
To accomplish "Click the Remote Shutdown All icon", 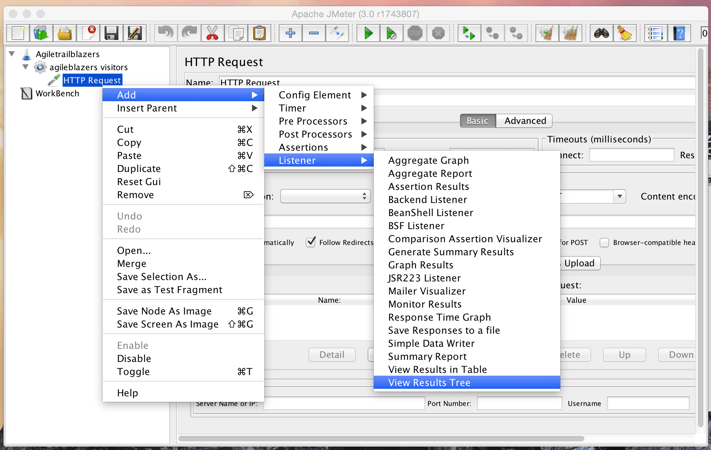I will [516, 33].
